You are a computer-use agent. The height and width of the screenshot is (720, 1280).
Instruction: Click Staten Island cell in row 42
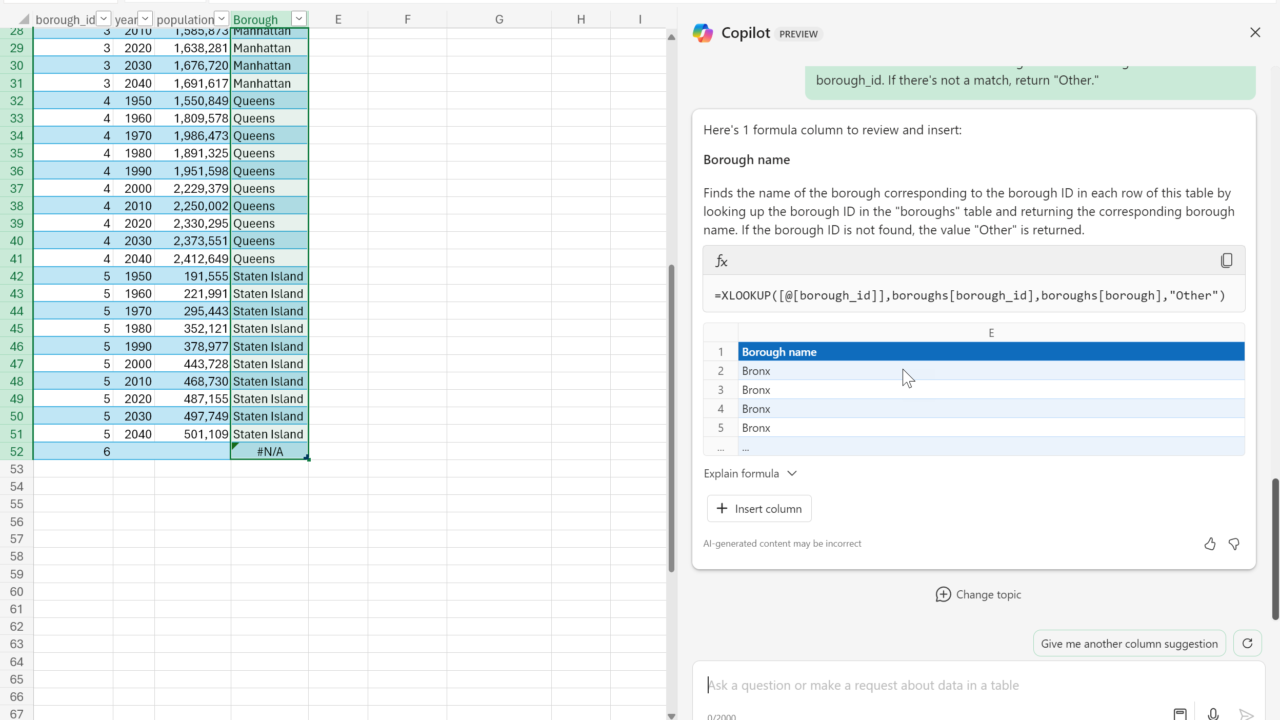tap(270, 276)
